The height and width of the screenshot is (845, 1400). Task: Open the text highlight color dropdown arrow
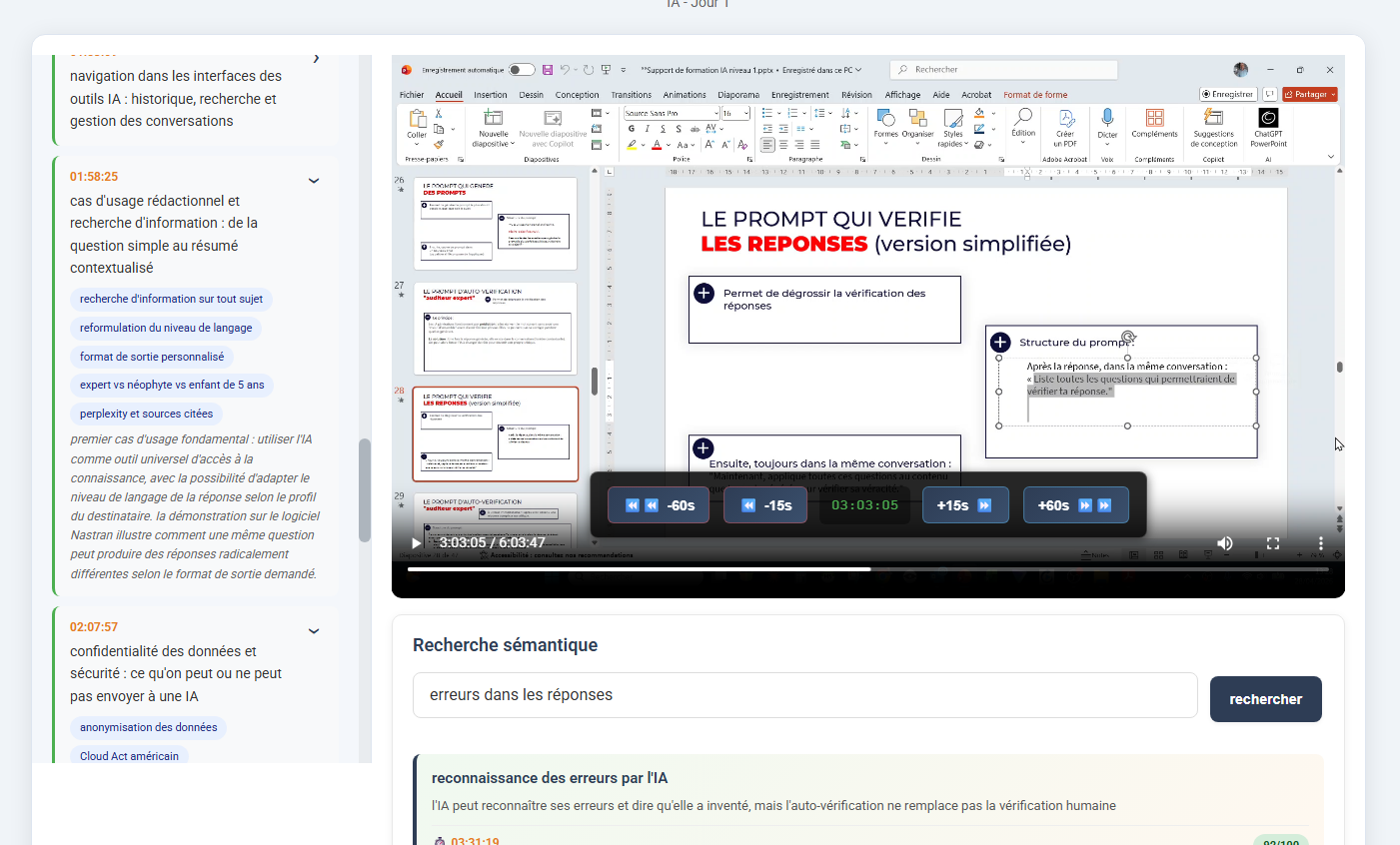[x=643, y=145]
